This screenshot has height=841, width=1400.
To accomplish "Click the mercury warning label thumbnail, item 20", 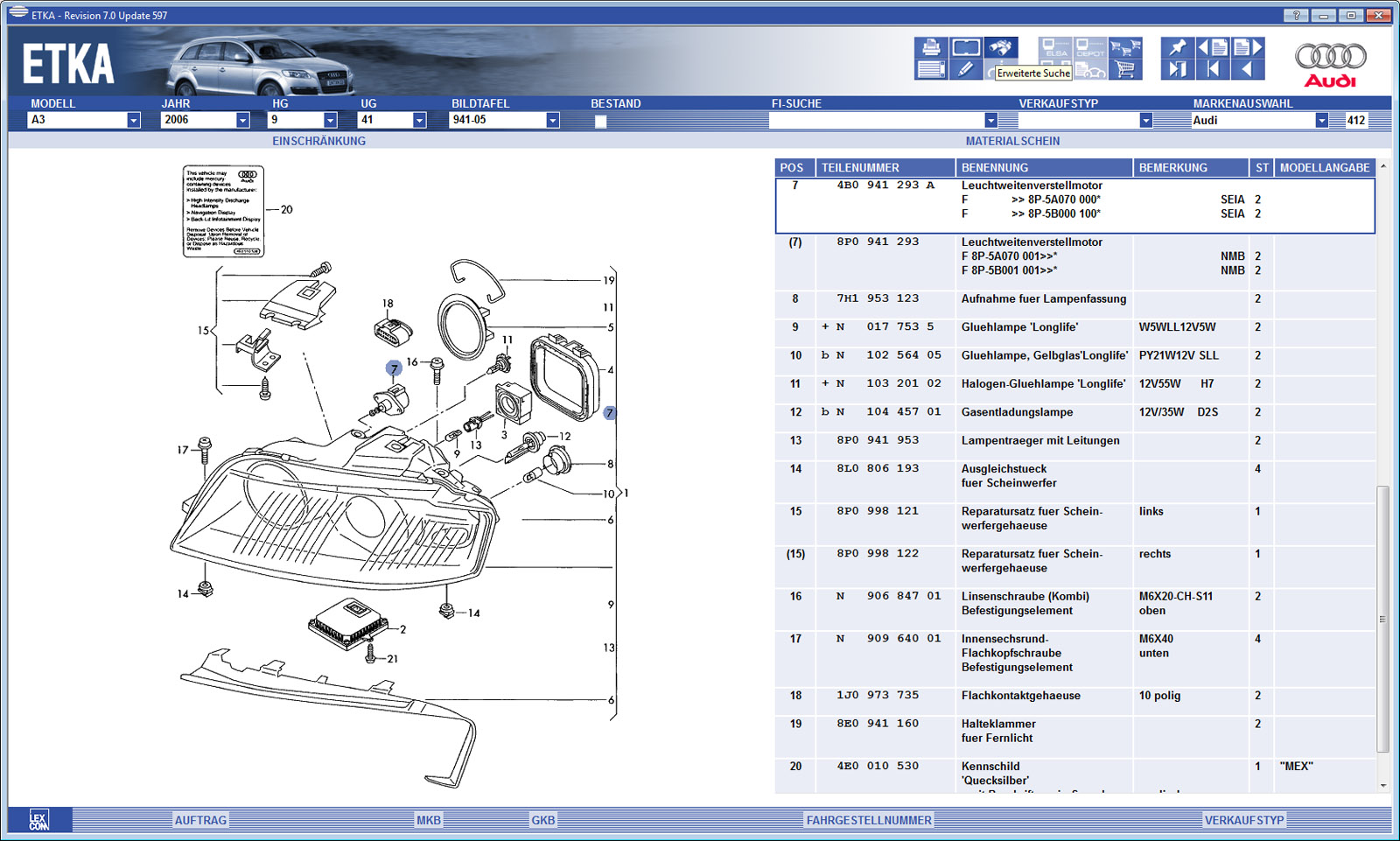I will point(223,211).
